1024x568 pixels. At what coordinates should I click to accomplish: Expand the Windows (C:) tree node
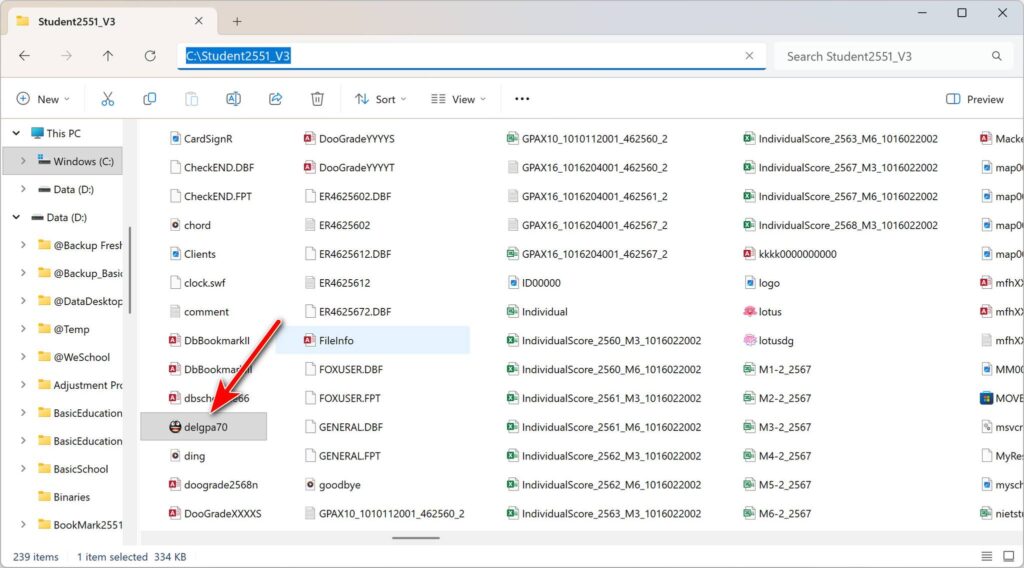click(23, 161)
